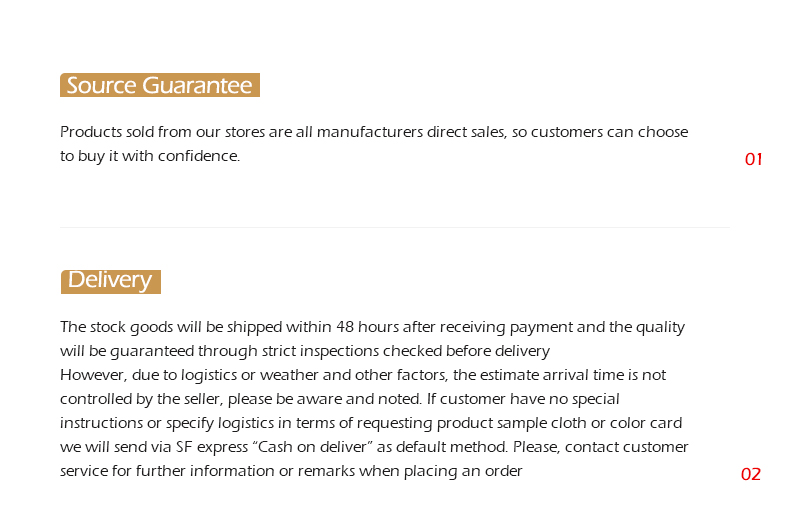The width and height of the screenshot is (790, 519).
Task: Click the 'contact customer' text
Action: (627, 447)
